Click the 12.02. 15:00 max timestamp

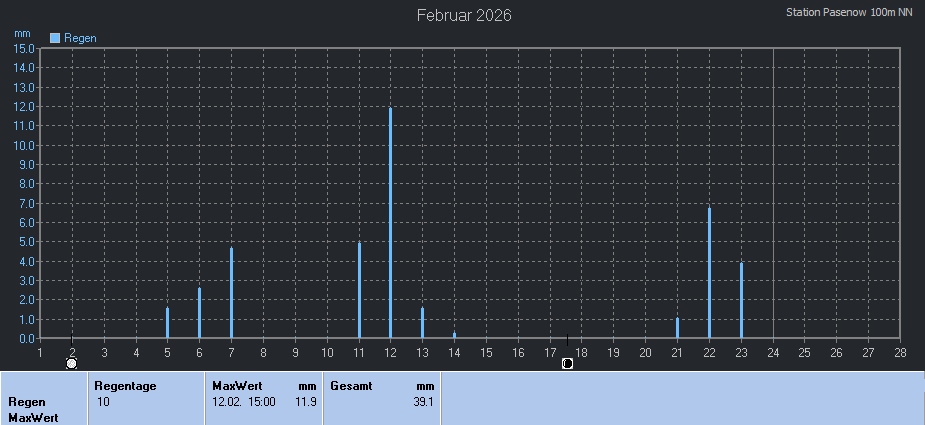point(244,402)
